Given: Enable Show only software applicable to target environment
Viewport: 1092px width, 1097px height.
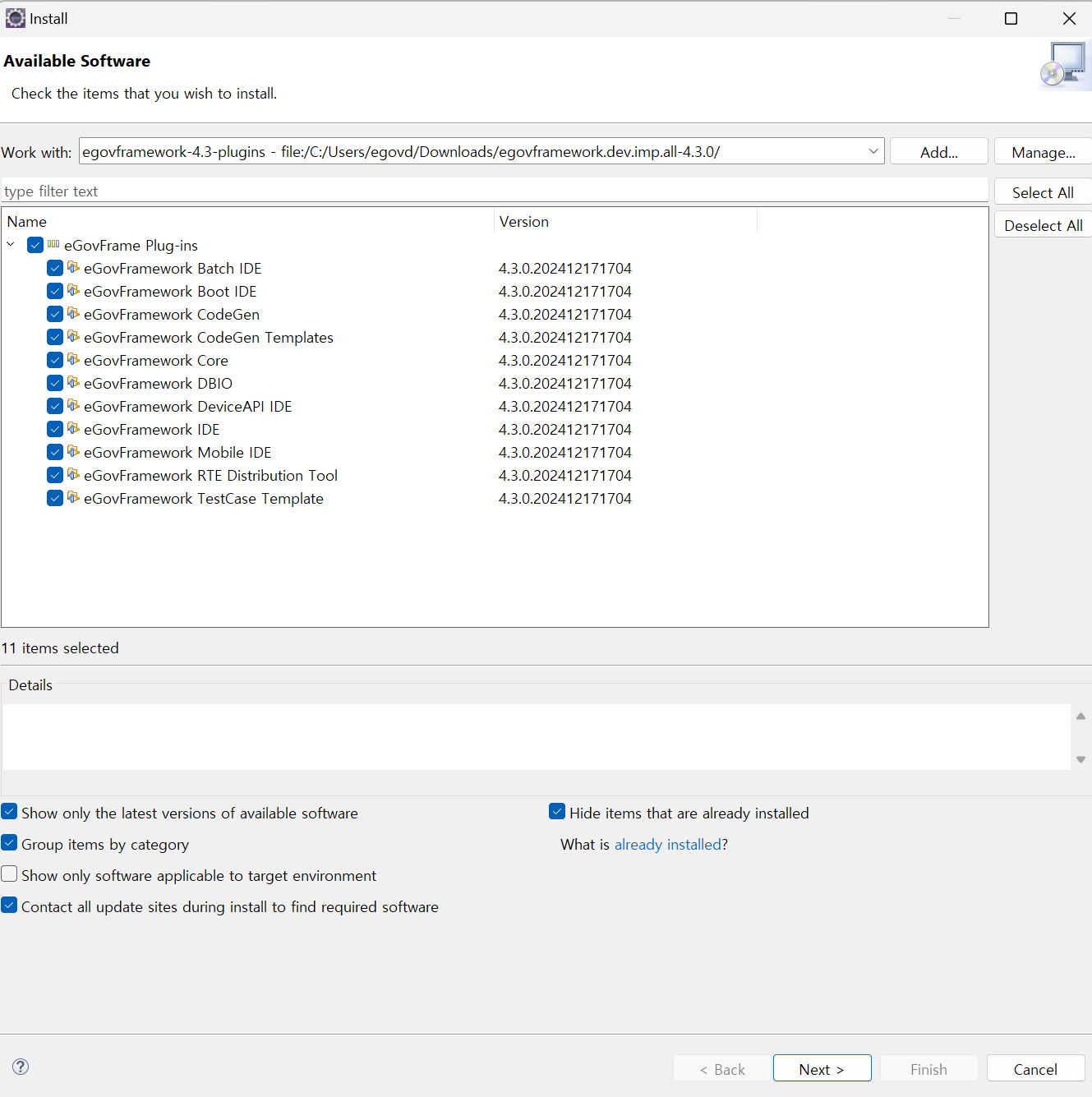Looking at the screenshot, I should pos(10,874).
